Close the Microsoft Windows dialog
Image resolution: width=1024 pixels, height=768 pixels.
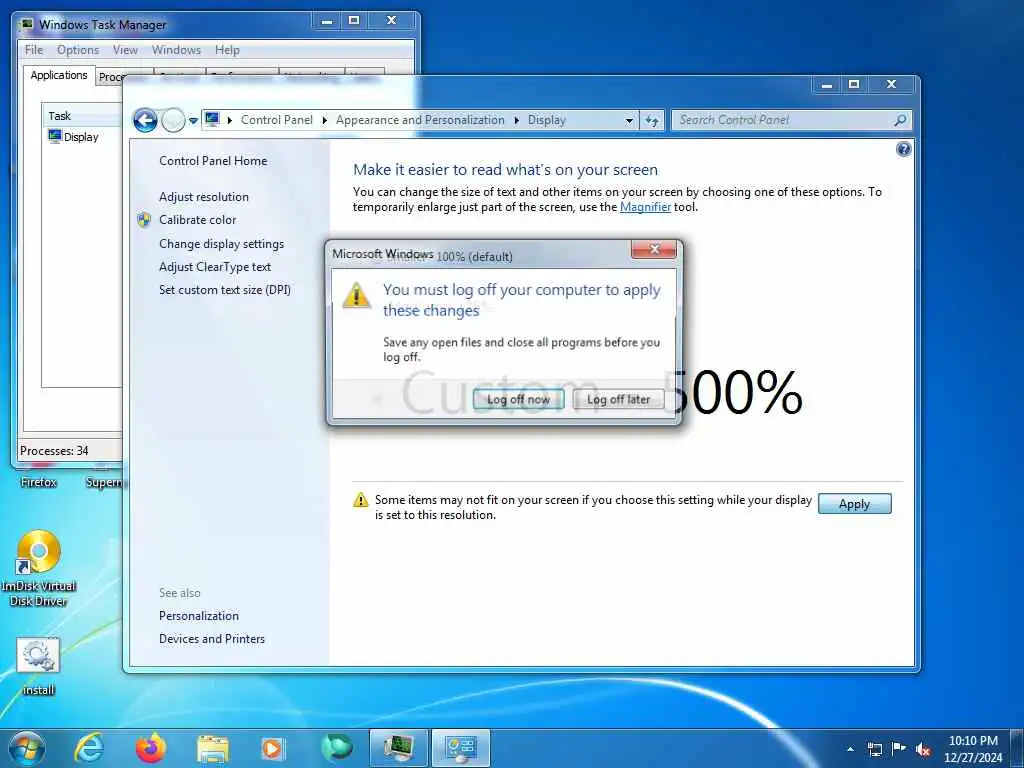[x=654, y=249]
